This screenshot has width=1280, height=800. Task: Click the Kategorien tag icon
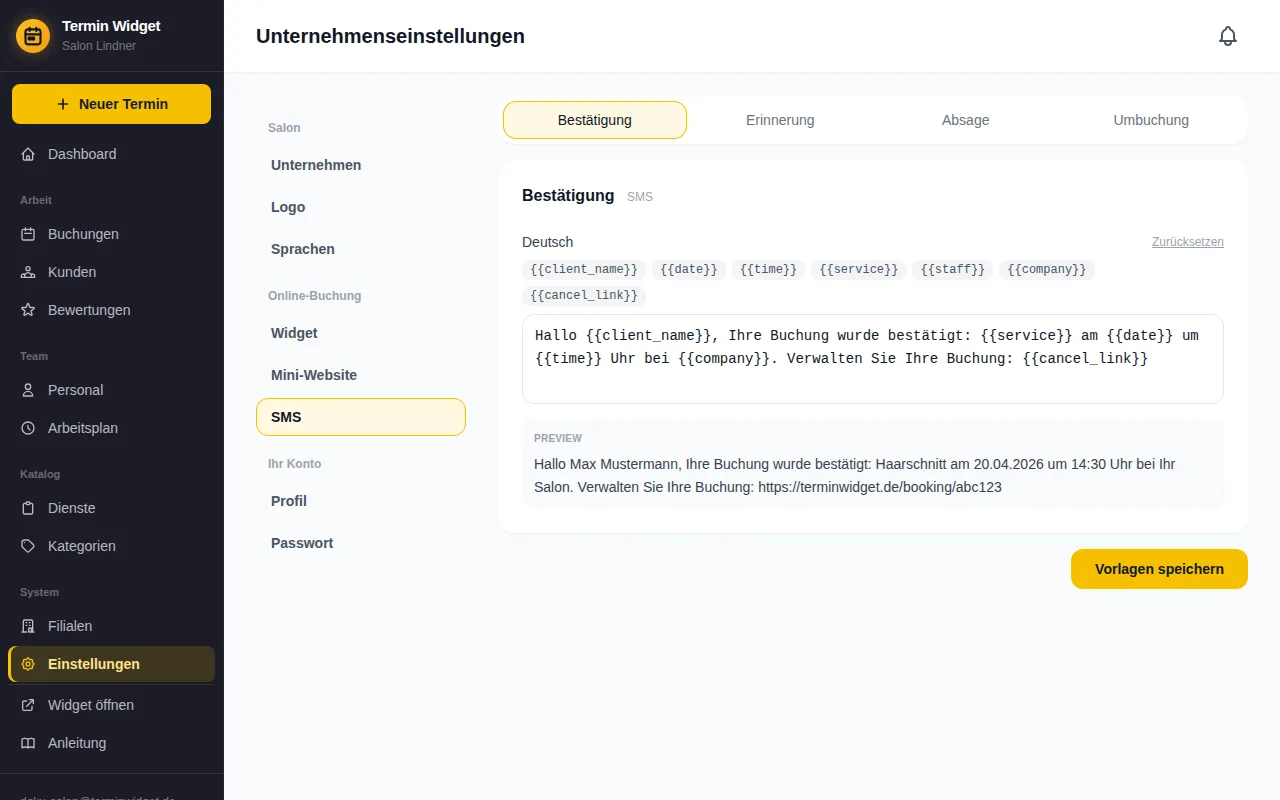click(28, 546)
